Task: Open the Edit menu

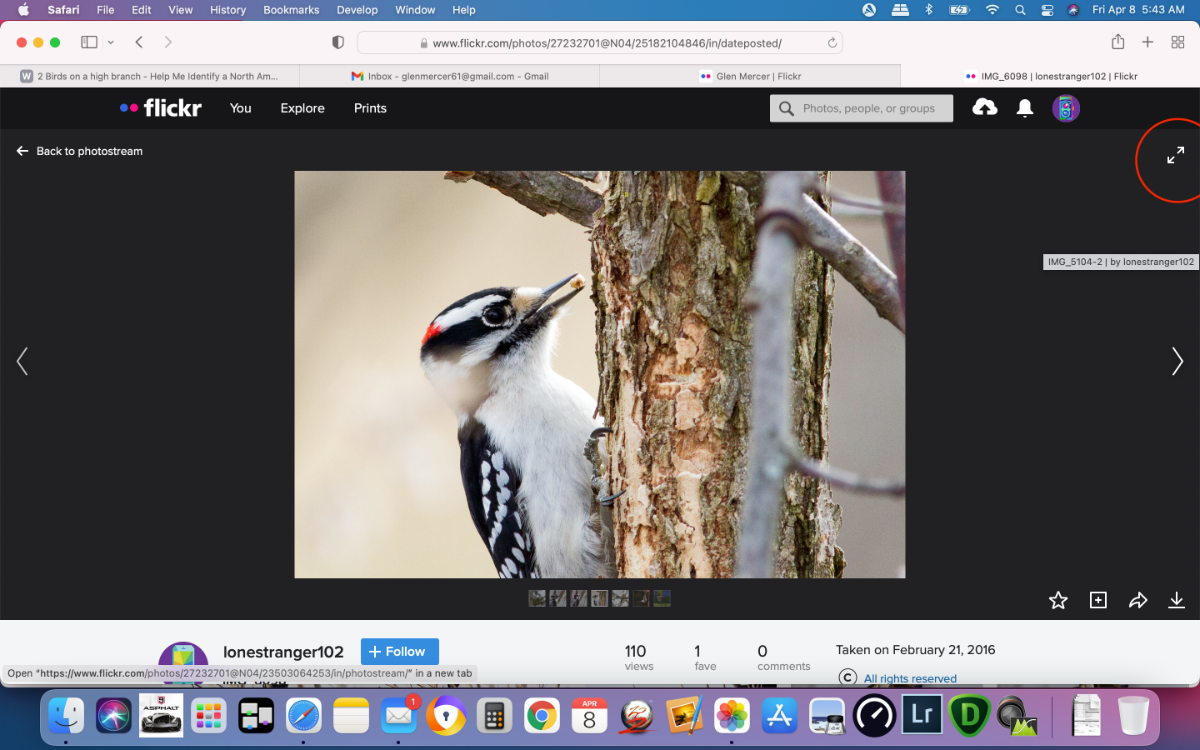Action: 142,10
